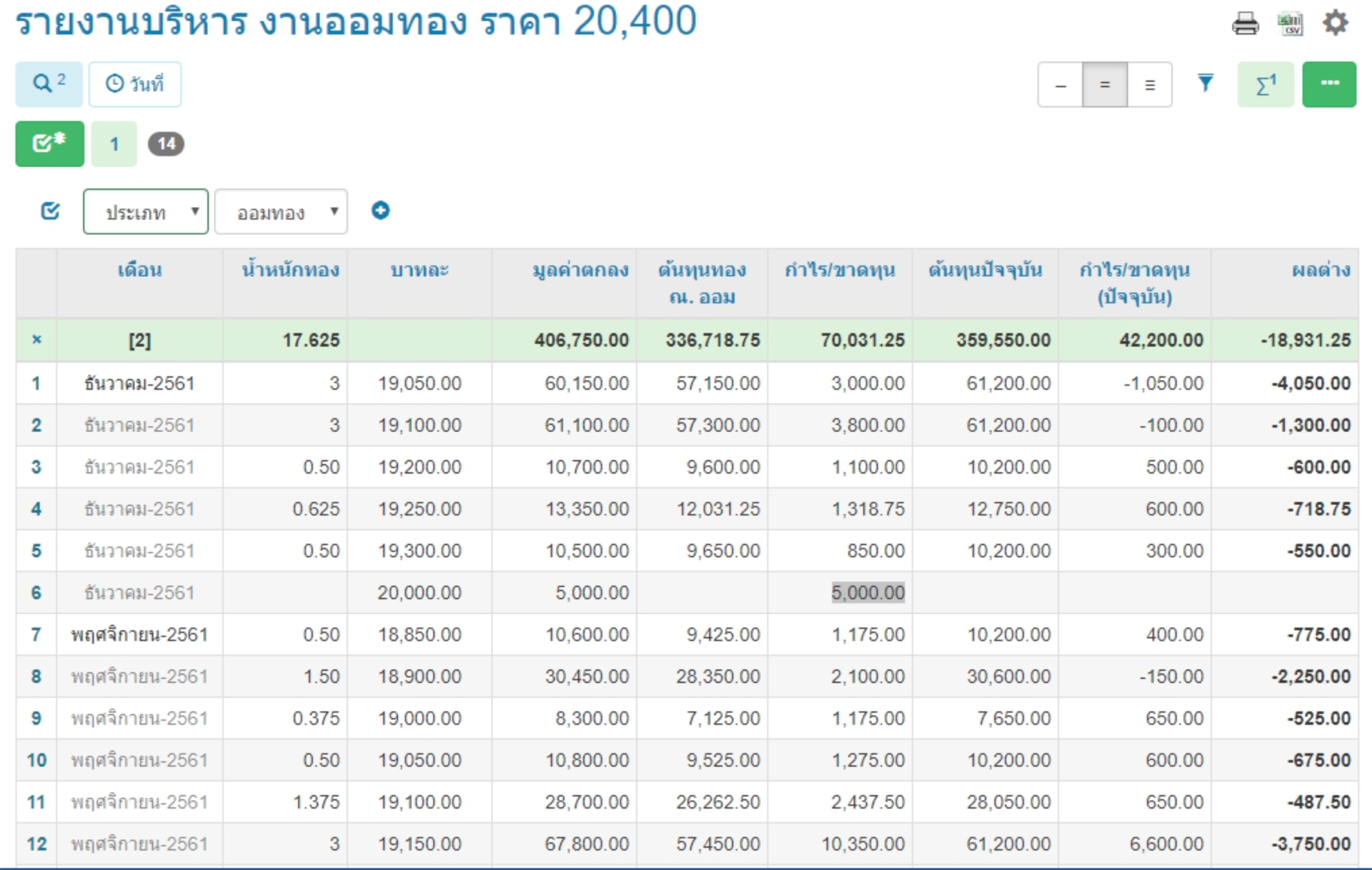Select compact single-line row density
1372x870 pixels.
click(x=1060, y=85)
